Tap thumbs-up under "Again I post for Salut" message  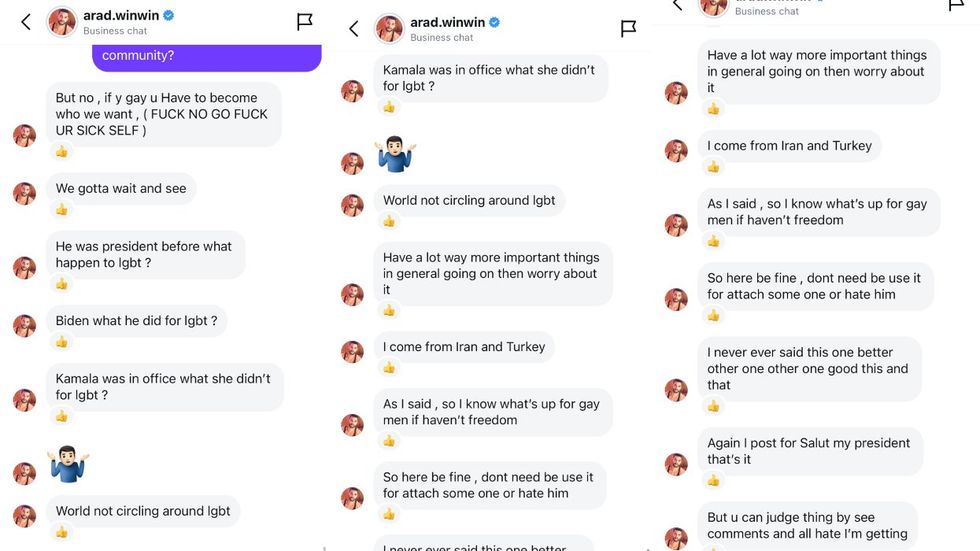(713, 480)
